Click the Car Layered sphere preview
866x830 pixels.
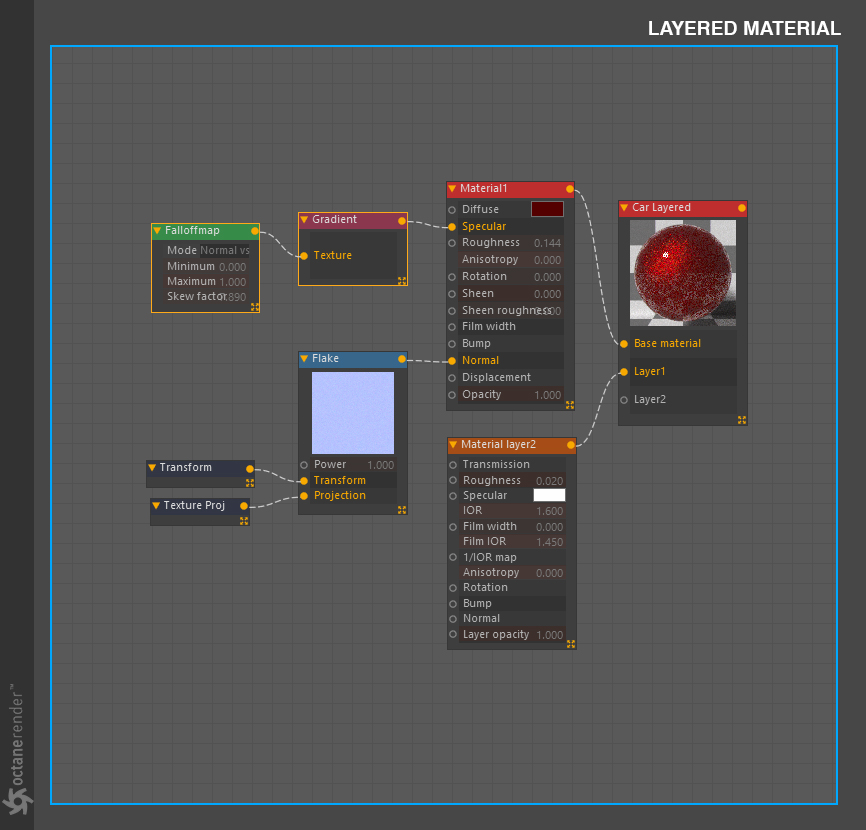click(x=683, y=273)
